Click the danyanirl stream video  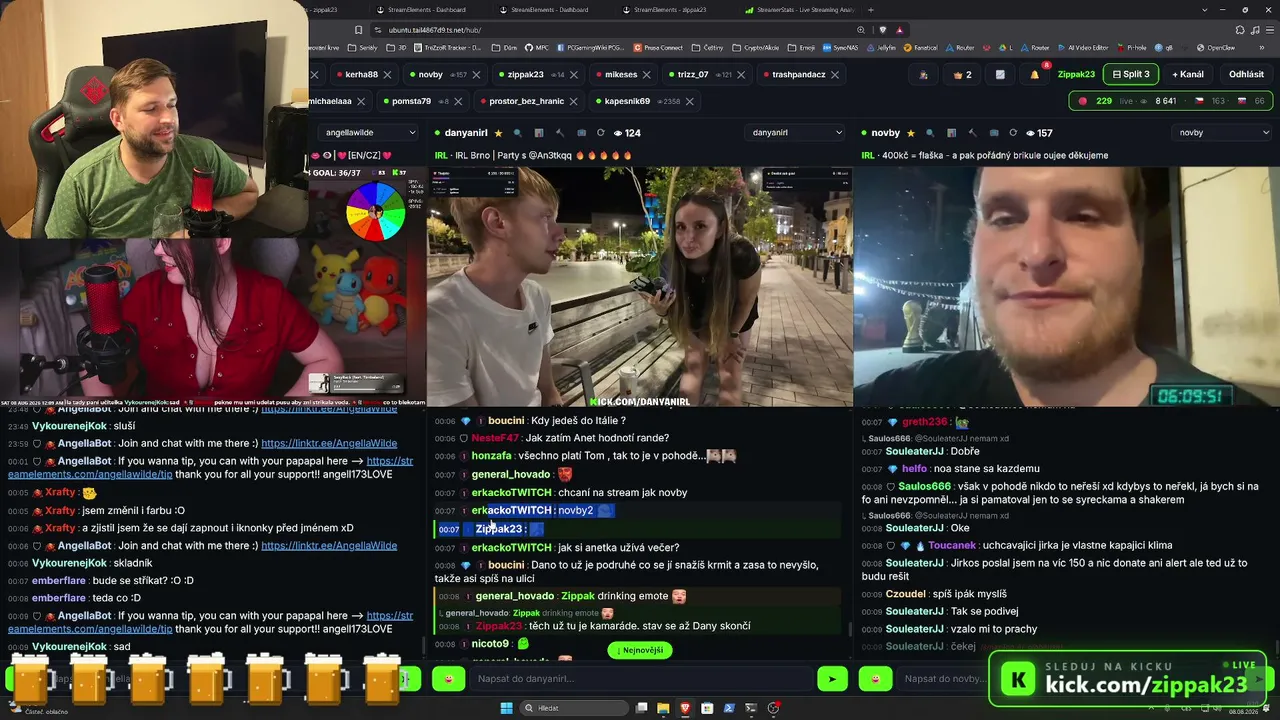click(640, 286)
